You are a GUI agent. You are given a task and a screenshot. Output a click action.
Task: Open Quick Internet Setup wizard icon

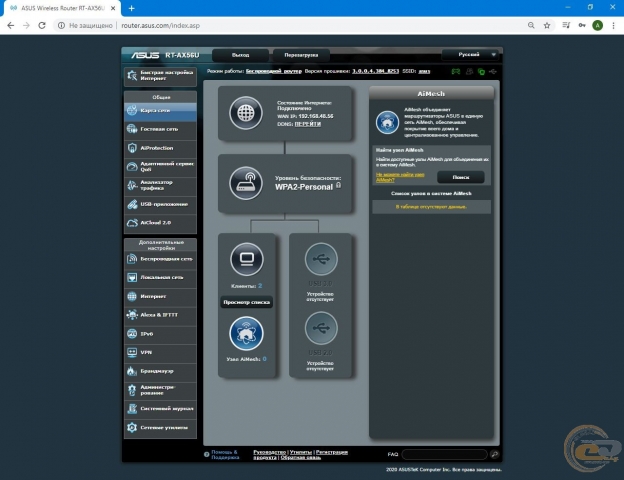[132, 75]
